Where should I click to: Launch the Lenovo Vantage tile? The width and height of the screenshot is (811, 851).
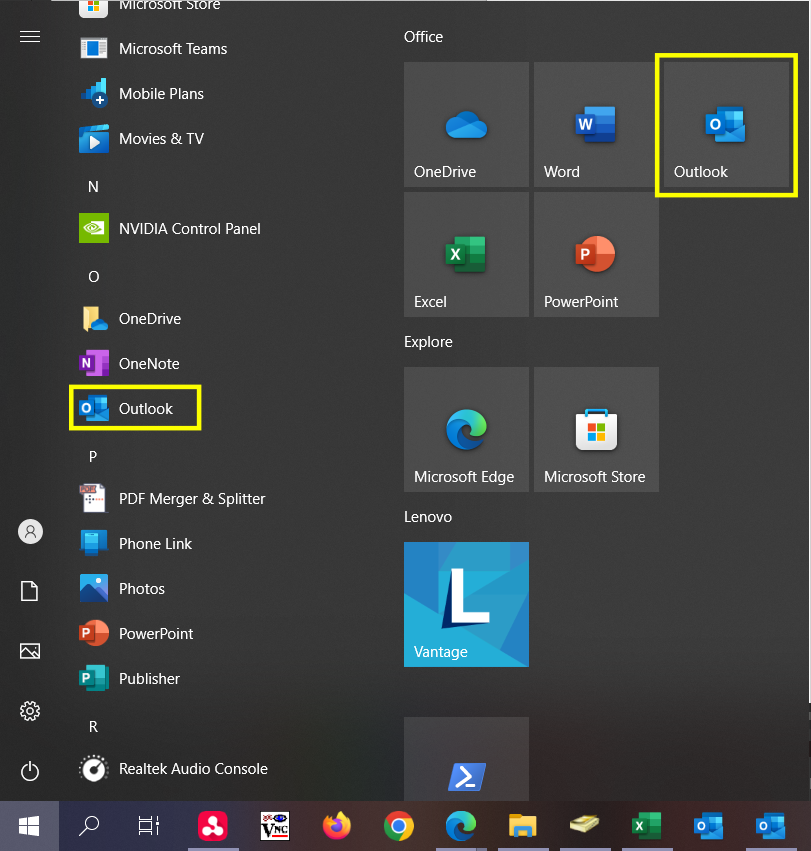pyautogui.click(x=466, y=604)
